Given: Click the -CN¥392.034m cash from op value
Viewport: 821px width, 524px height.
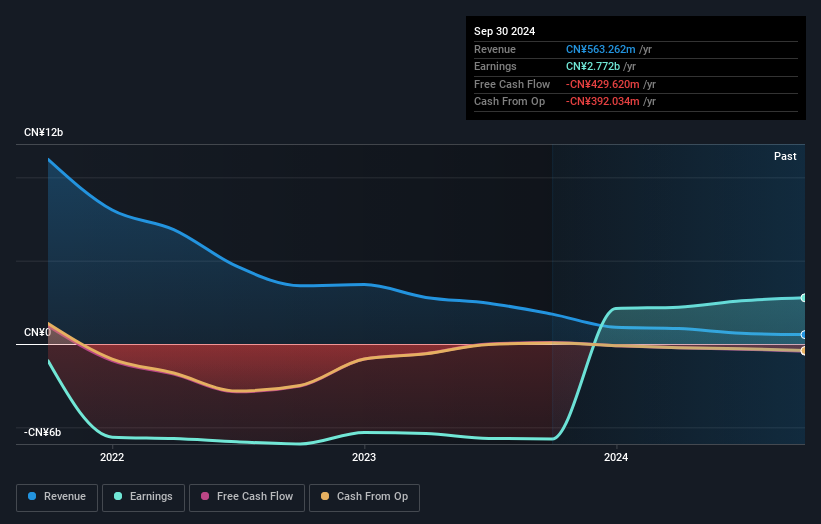Looking at the screenshot, I should click(x=602, y=102).
